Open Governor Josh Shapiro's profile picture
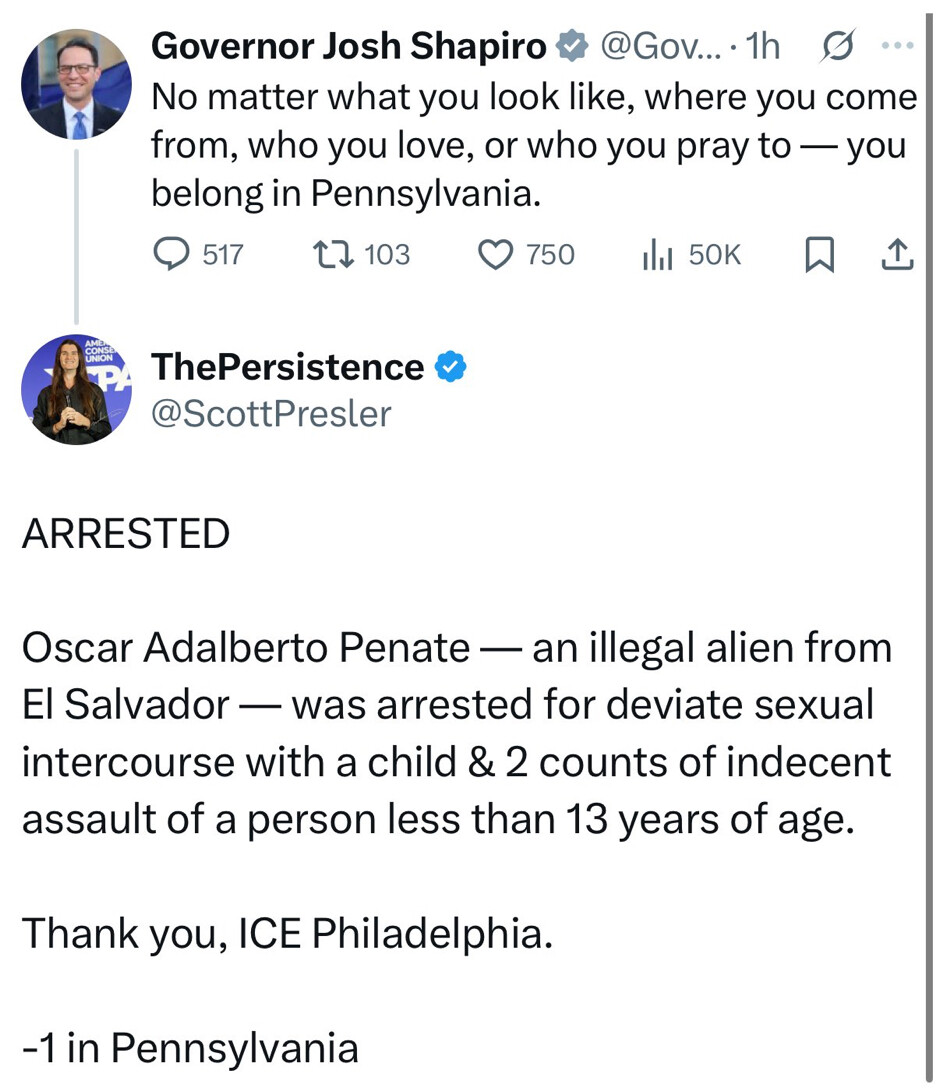The width and height of the screenshot is (940, 1092). pos(76,84)
